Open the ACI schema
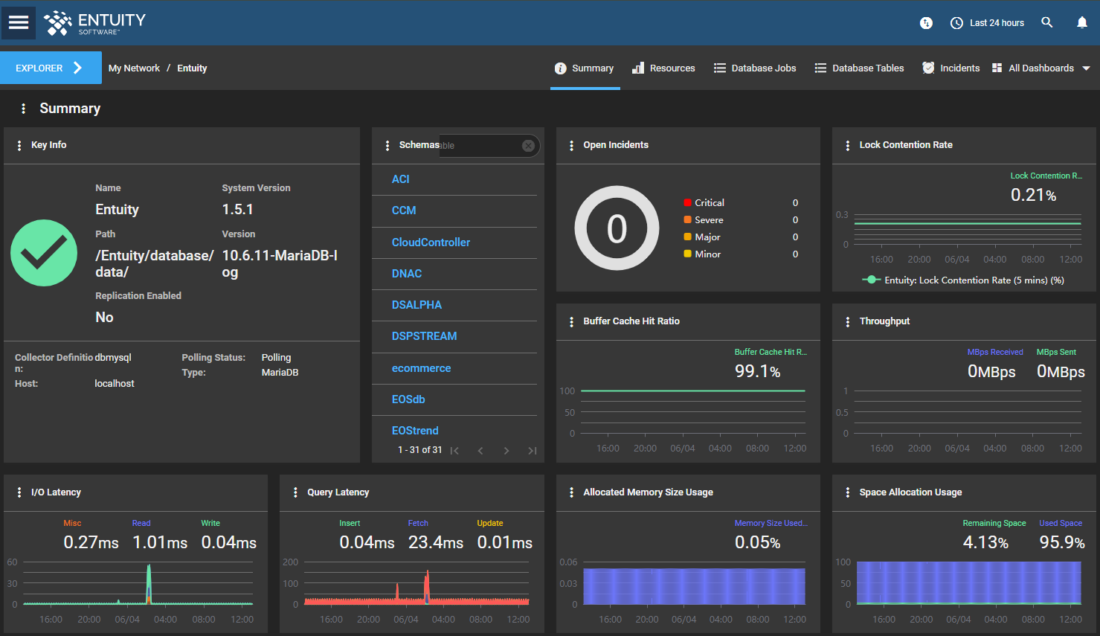The image size is (1100, 636). [x=401, y=180]
